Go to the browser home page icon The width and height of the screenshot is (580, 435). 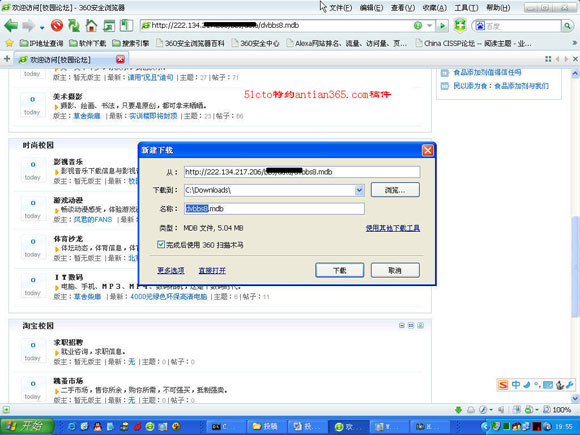(91, 26)
